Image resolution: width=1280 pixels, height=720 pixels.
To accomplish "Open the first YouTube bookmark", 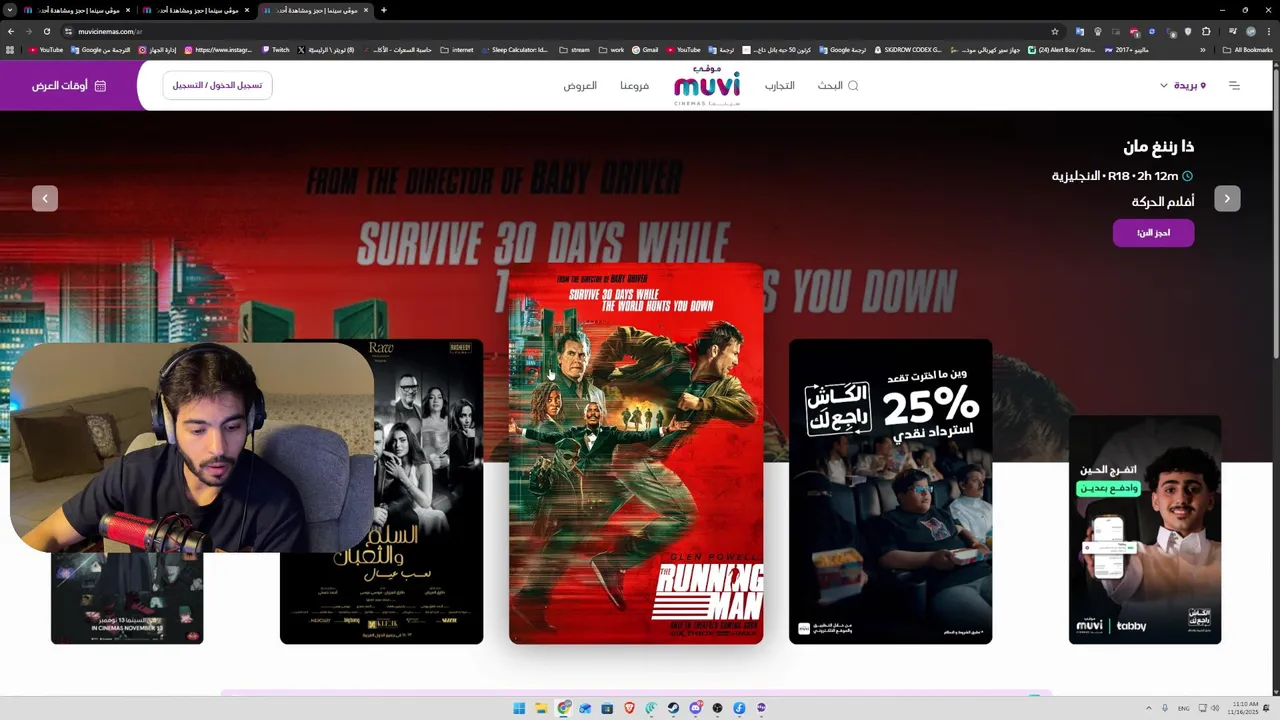I will tap(46, 49).
